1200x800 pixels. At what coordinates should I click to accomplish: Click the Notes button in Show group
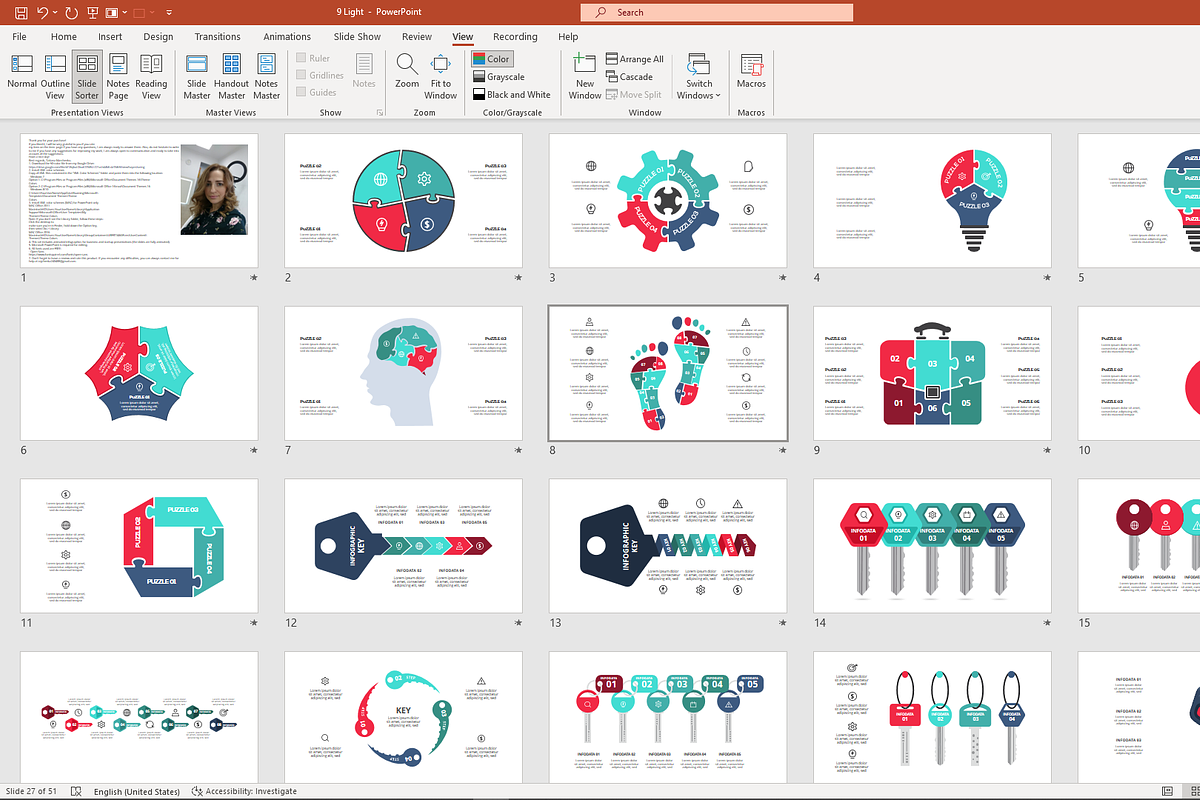tap(364, 71)
